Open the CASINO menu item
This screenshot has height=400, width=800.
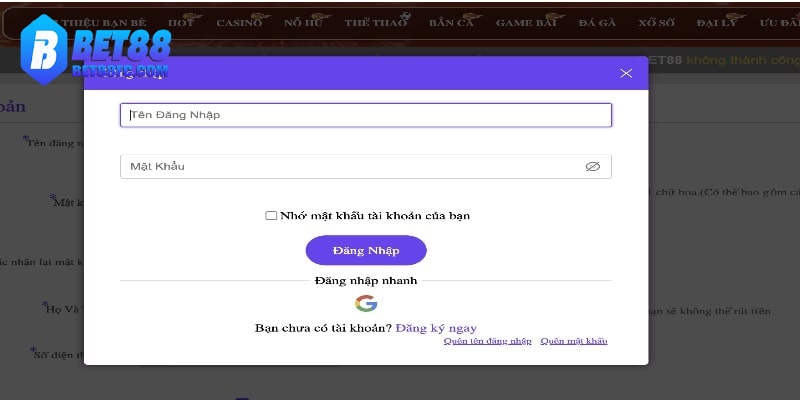click(239, 22)
